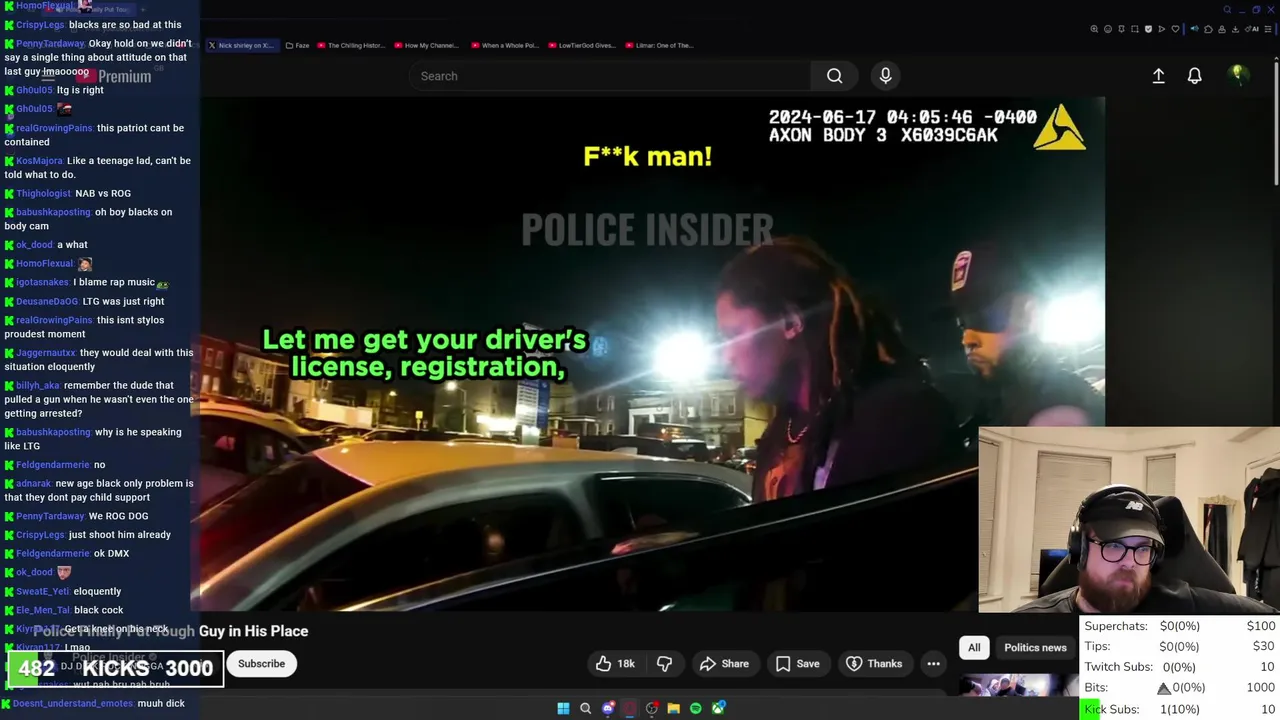
Task: Open Windows Start from the taskbar
Action: [563, 708]
